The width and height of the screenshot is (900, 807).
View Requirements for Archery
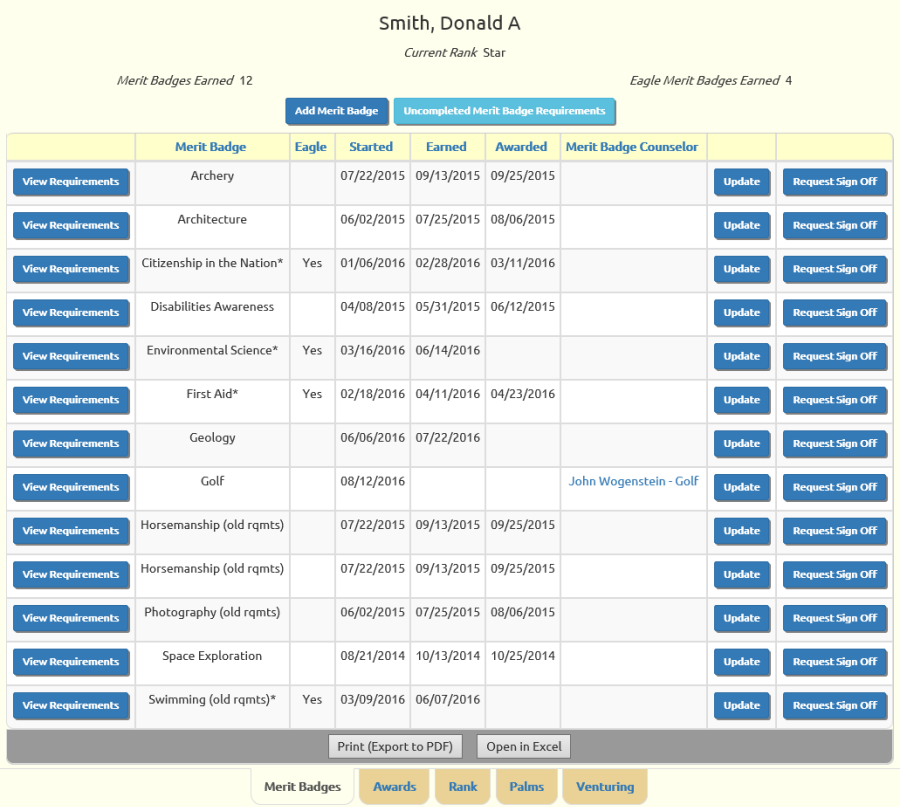pyautogui.click(x=71, y=182)
